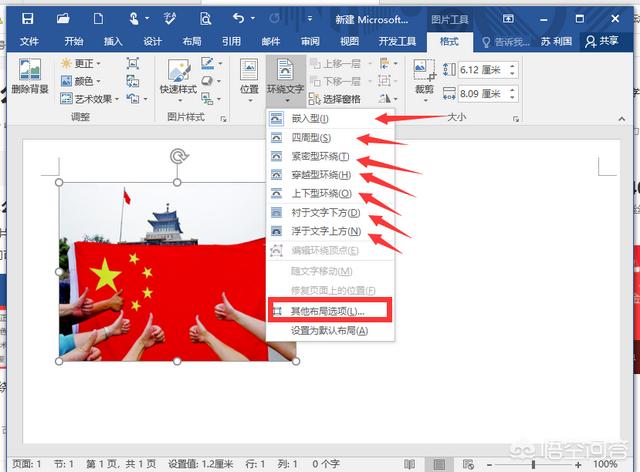The height and width of the screenshot is (472, 640).
Task: Adjust width with the spinner arrows
Action: [x=513, y=94]
